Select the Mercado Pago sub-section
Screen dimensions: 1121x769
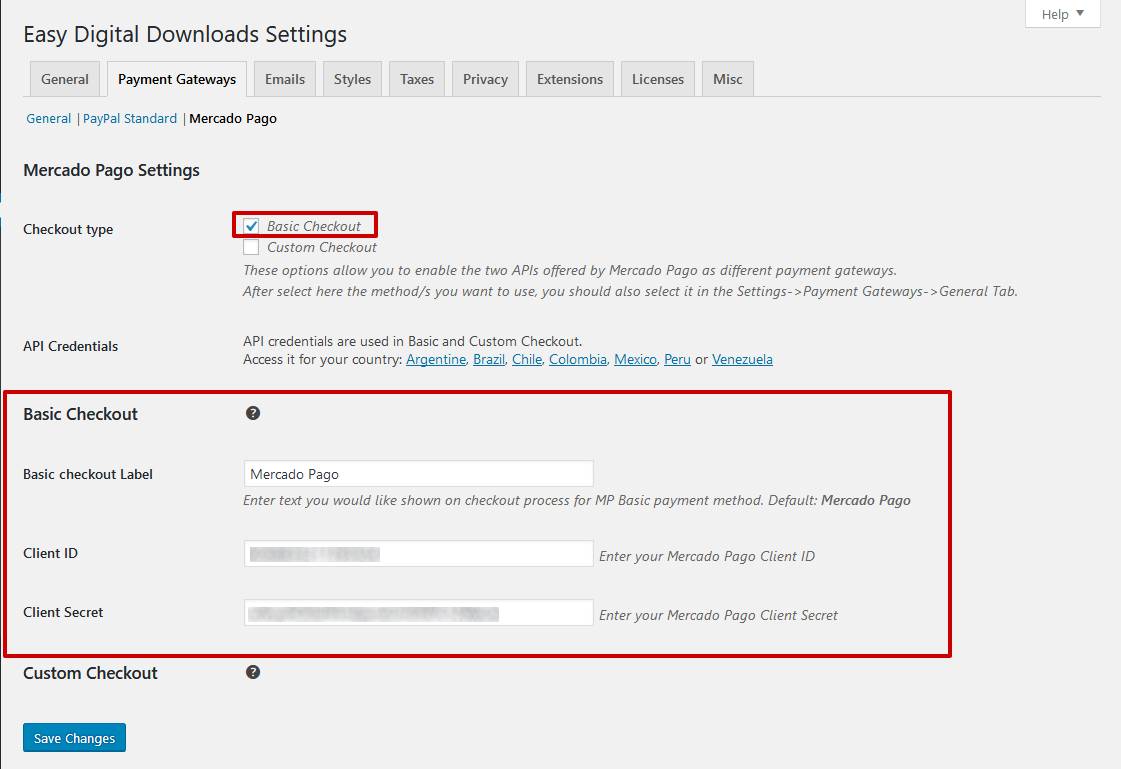click(x=233, y=119)
